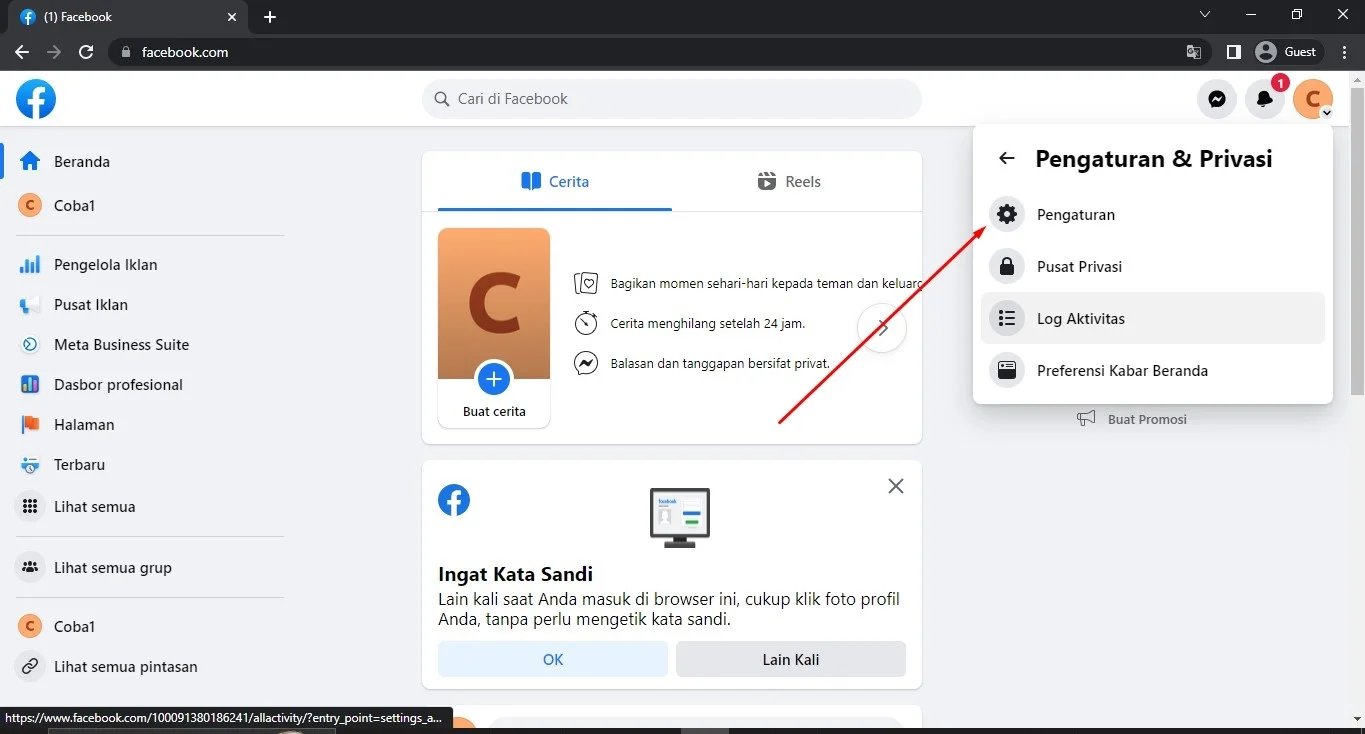Click the Buat Promosi megaphone icon
Viewport: 1365px width, 734px height.
click(x=1086, y=418)
